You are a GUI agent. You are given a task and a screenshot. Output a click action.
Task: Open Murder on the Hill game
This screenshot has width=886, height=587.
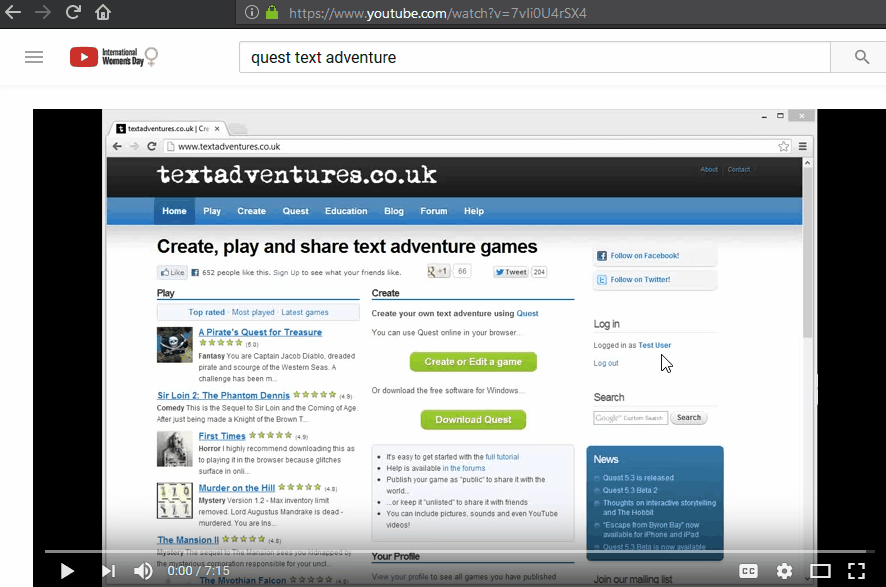237,488
